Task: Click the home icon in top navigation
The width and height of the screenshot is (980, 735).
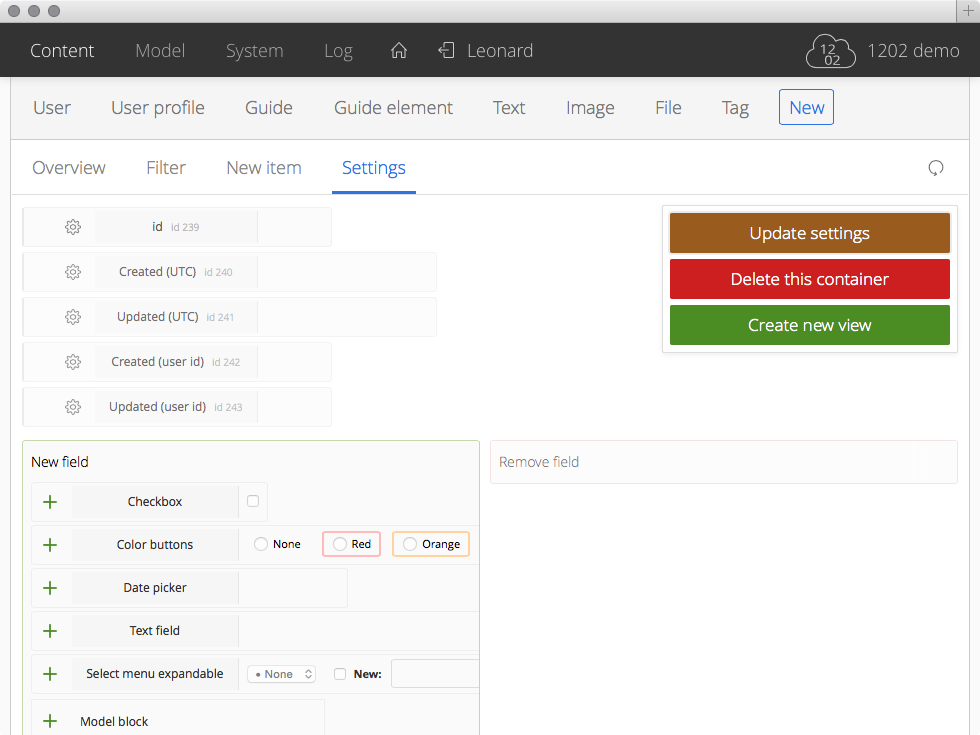Action: click(399, 51)
